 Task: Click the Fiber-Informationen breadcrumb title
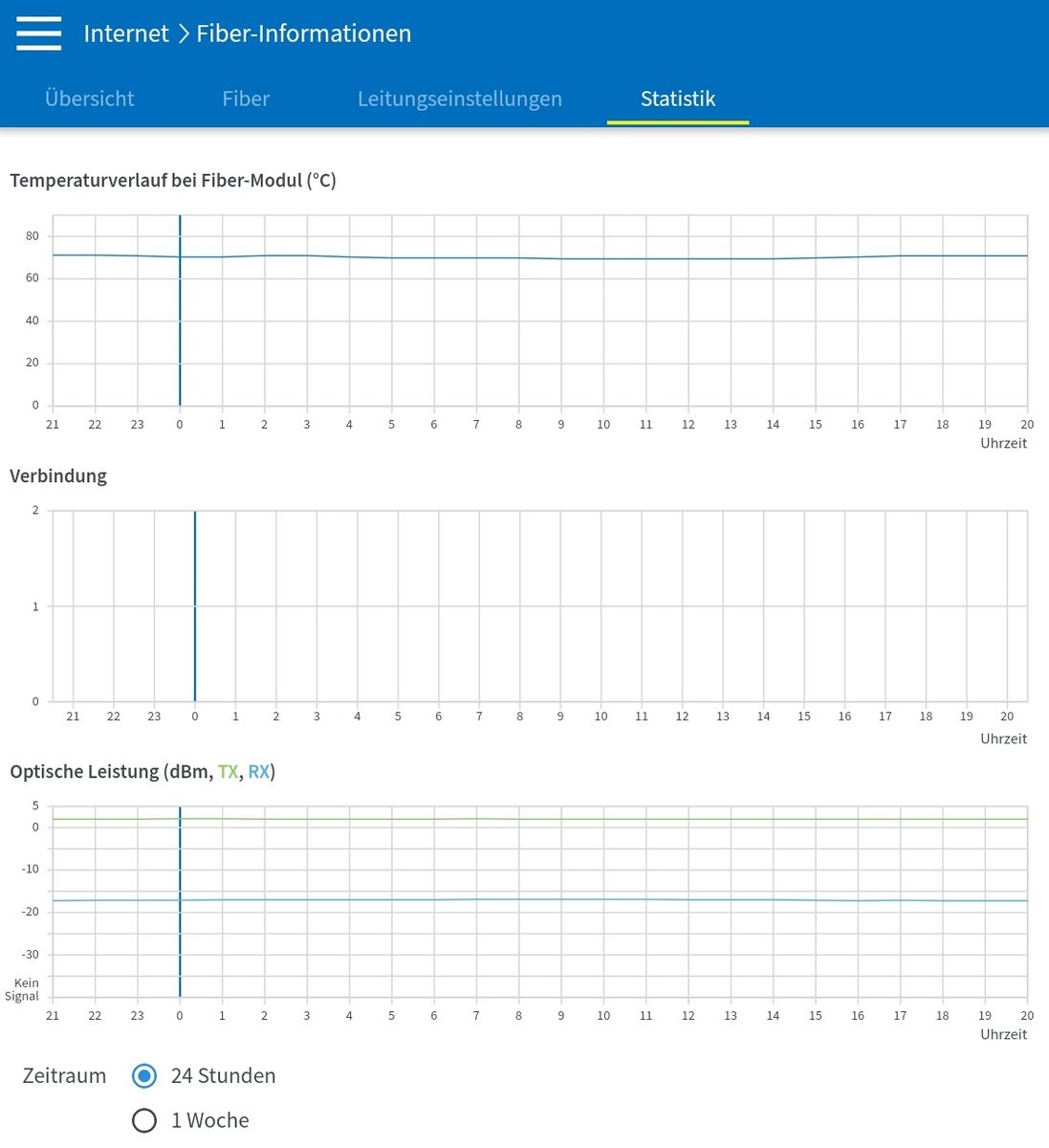pos(304,33)
